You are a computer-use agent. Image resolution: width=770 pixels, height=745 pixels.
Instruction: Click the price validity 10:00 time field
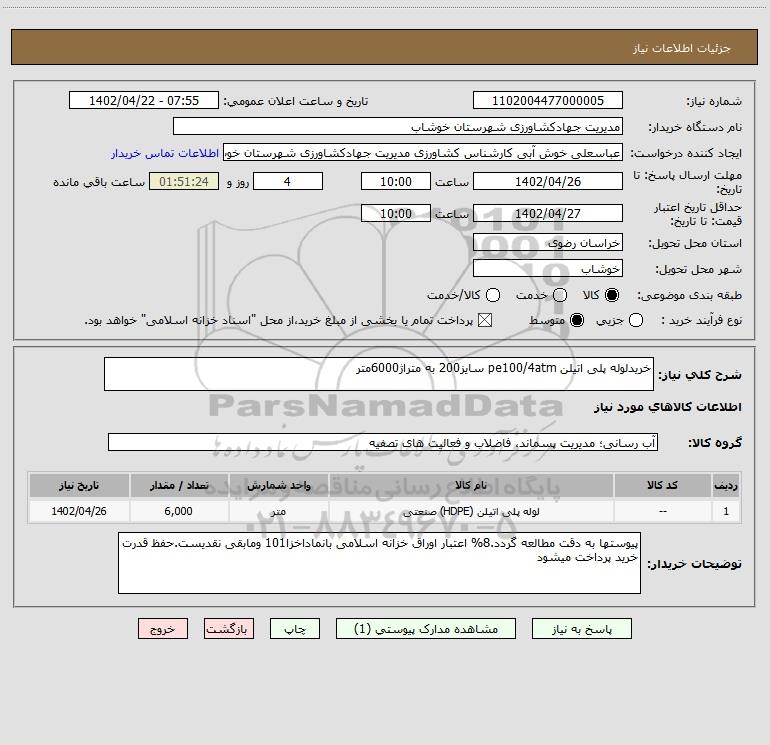click(x=396, y=213)
